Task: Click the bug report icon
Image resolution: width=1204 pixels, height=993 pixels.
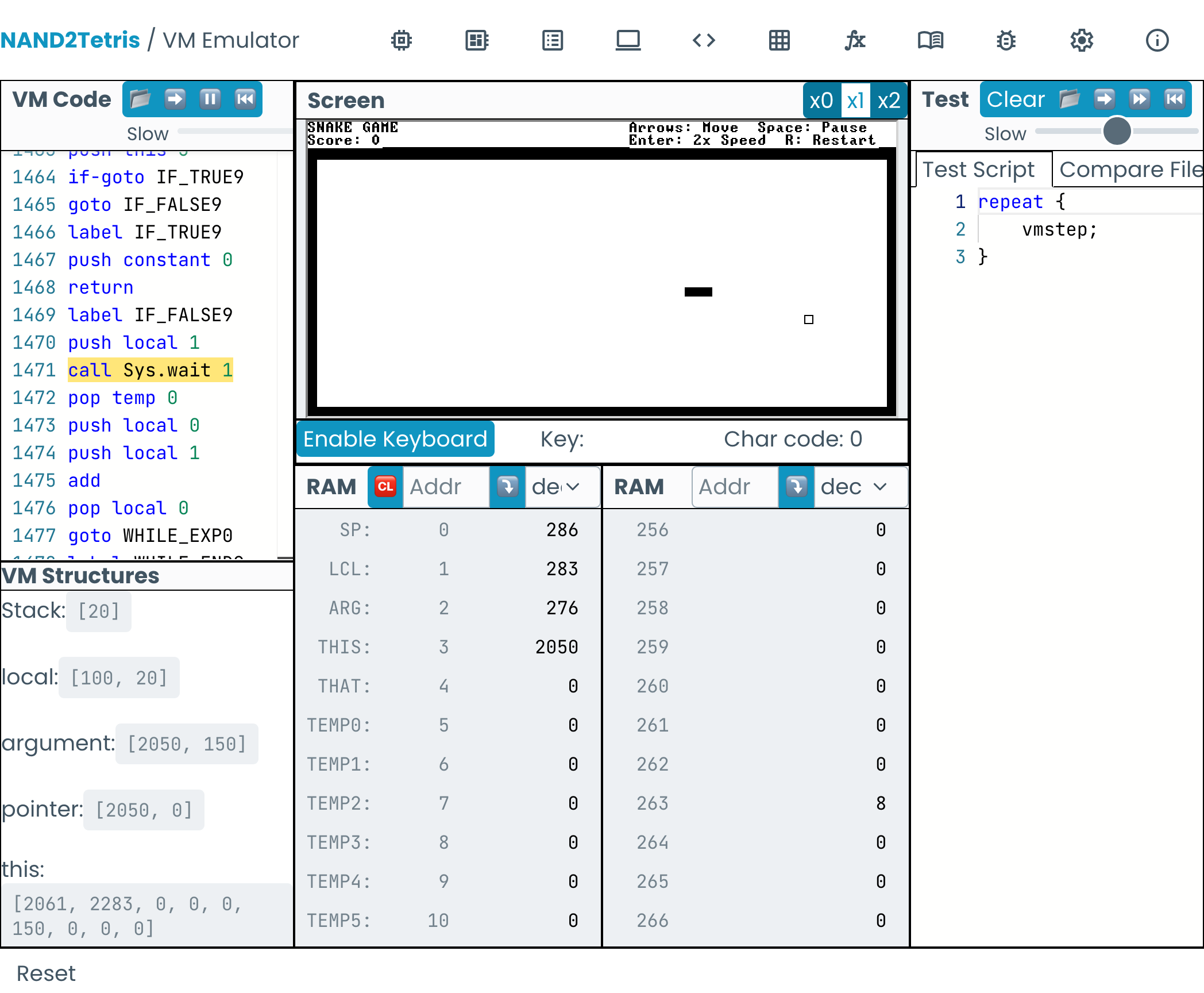Action: point(1006,40)
